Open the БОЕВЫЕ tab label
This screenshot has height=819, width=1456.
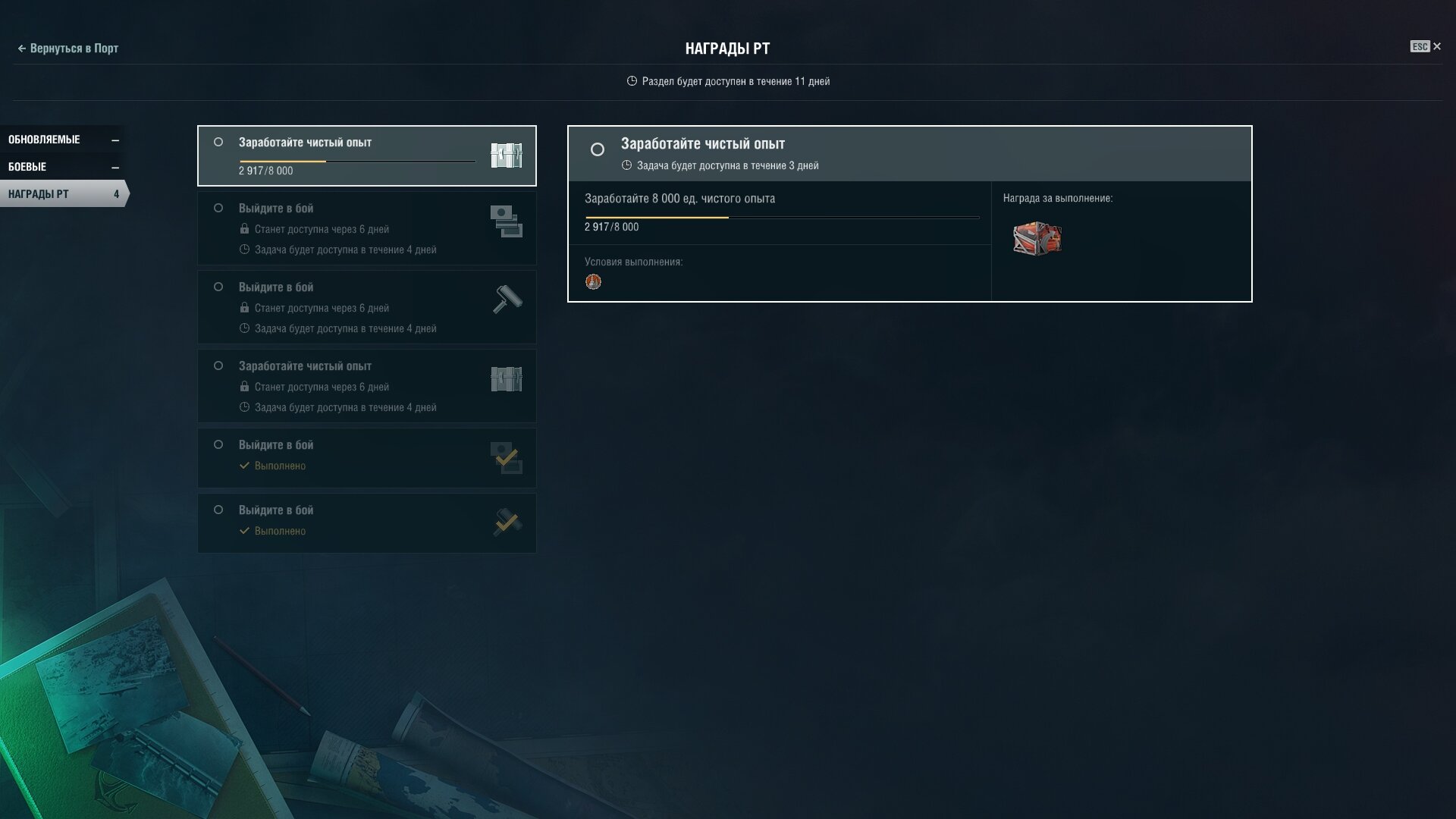(27, 167)
